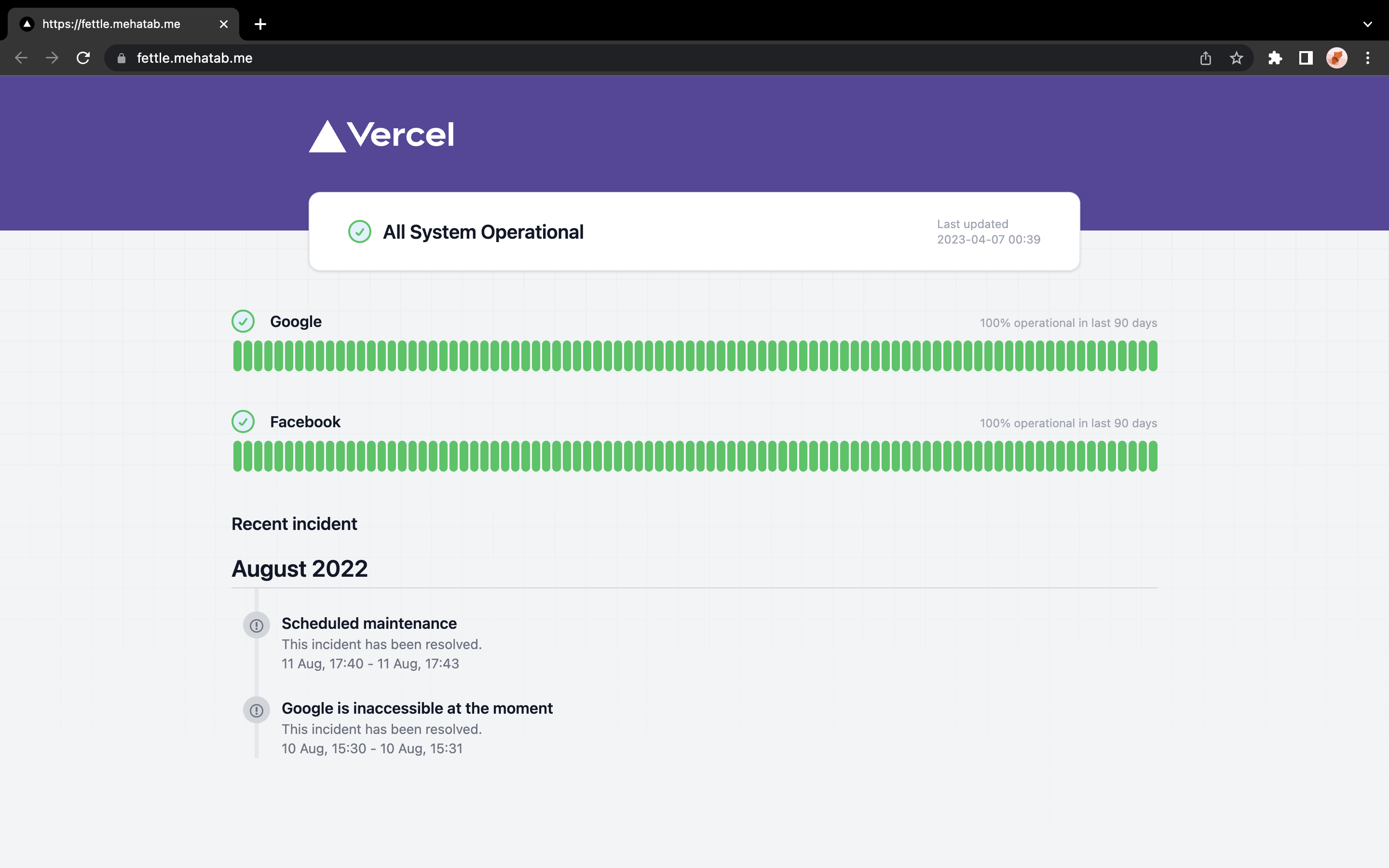Click first green bar in Google uptime

coord(238,356)
